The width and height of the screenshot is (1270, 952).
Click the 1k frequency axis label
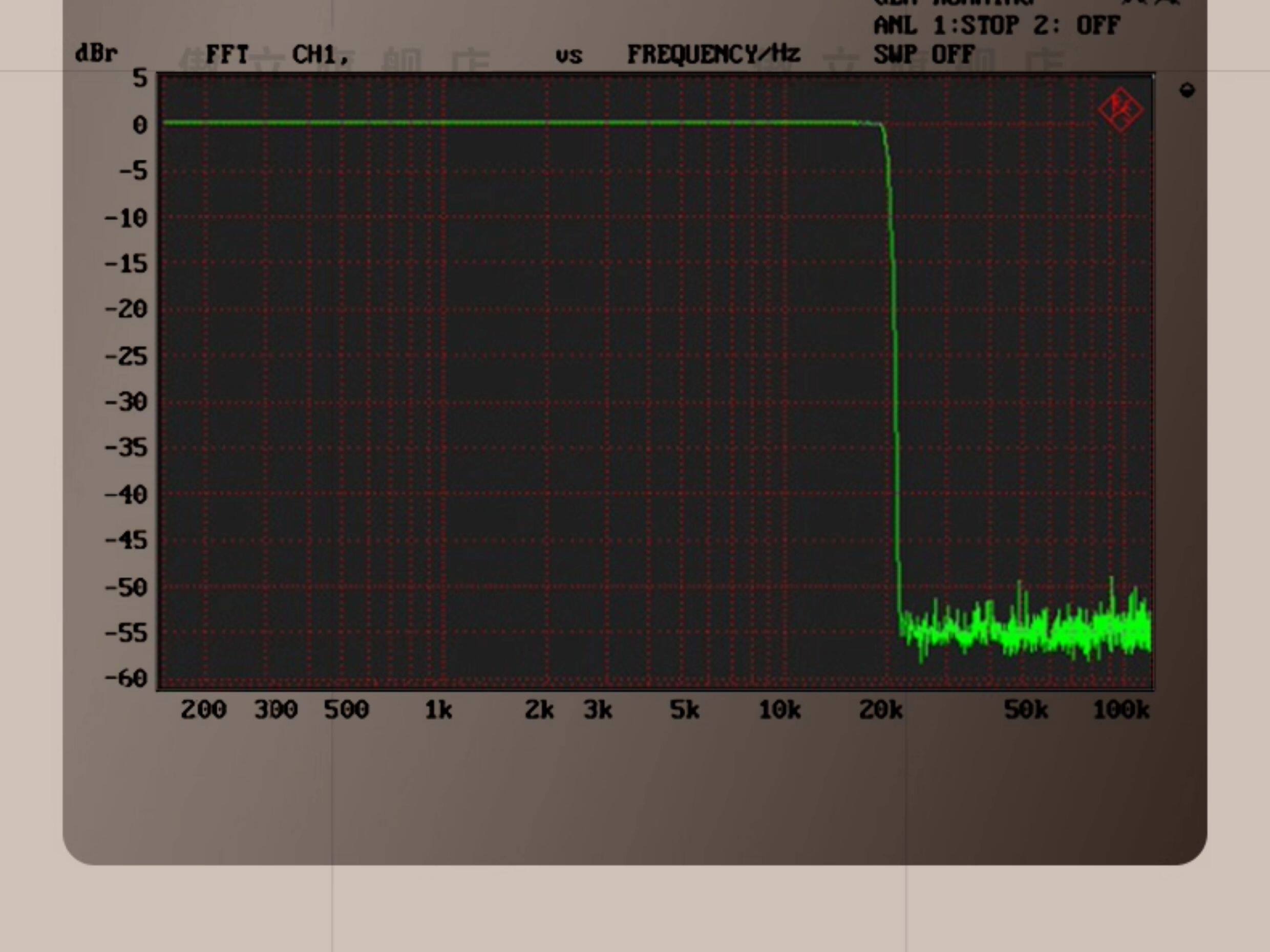point(438,710)
